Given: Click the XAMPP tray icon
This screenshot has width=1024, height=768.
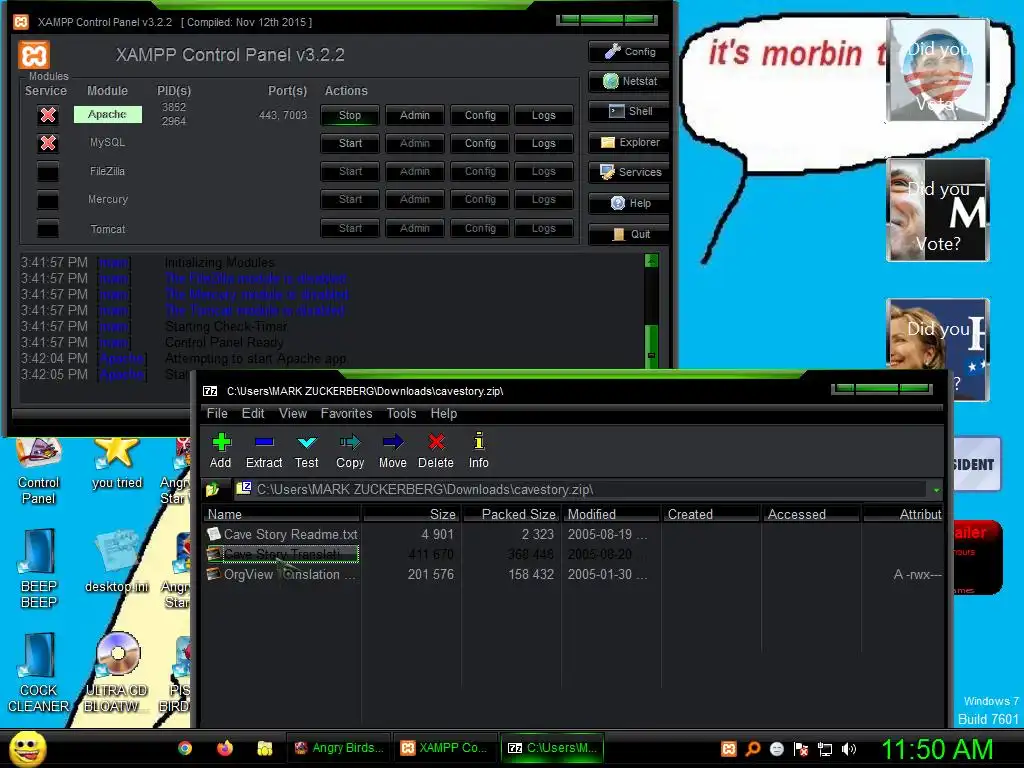Looking at the screenshot, I should pos(729,748).
